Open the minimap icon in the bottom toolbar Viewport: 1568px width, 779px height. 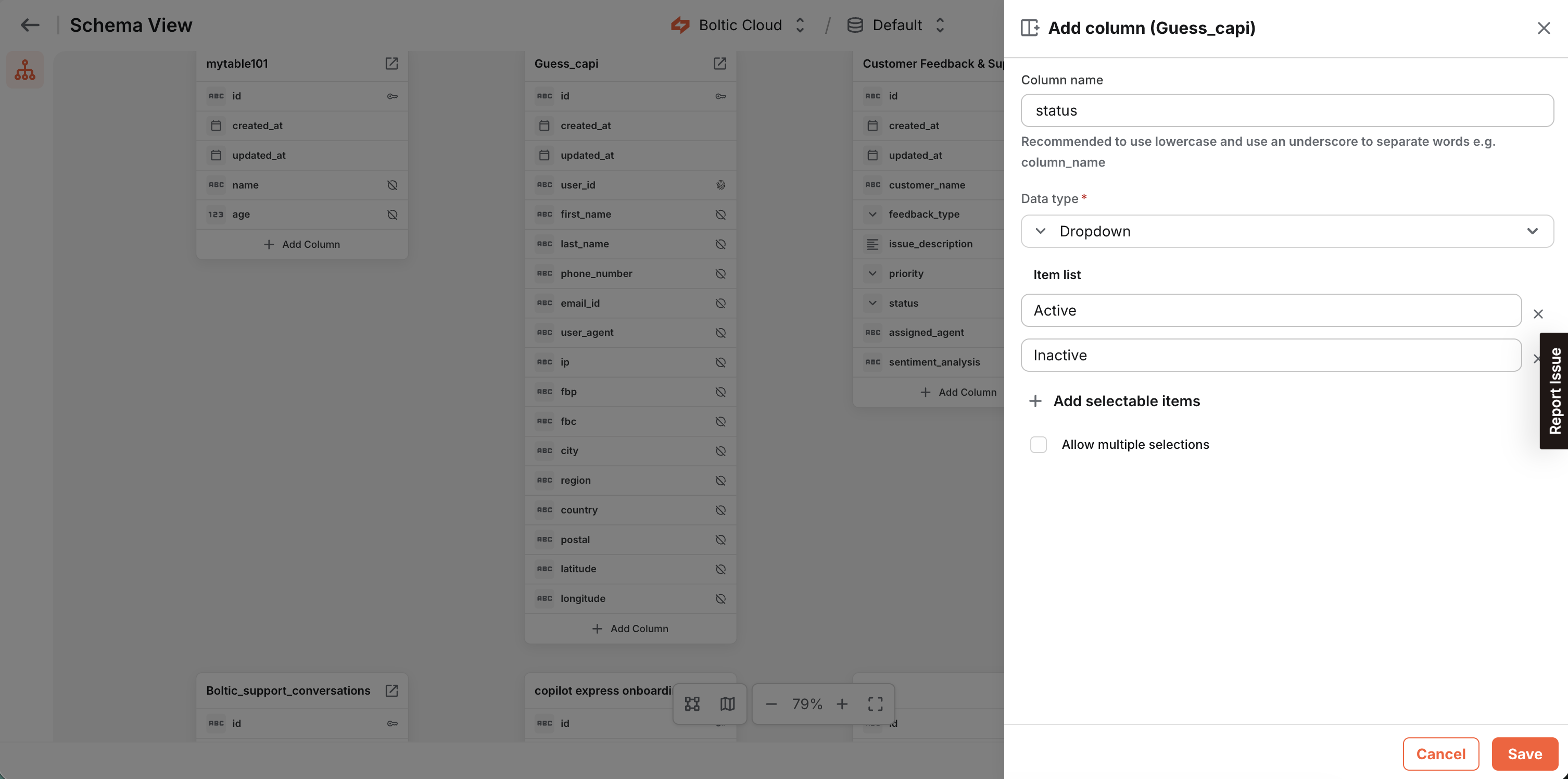pos(728,703)
